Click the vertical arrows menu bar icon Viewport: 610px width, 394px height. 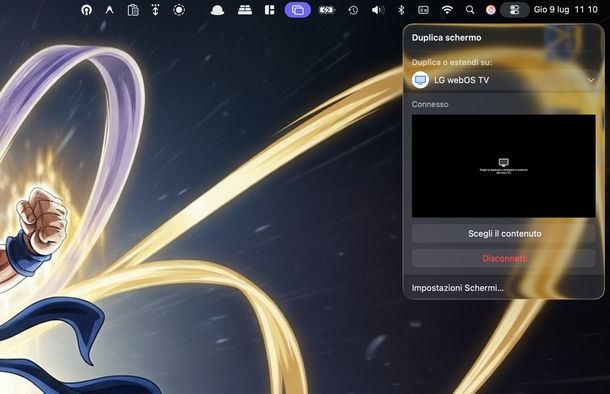tap(155, 10)
